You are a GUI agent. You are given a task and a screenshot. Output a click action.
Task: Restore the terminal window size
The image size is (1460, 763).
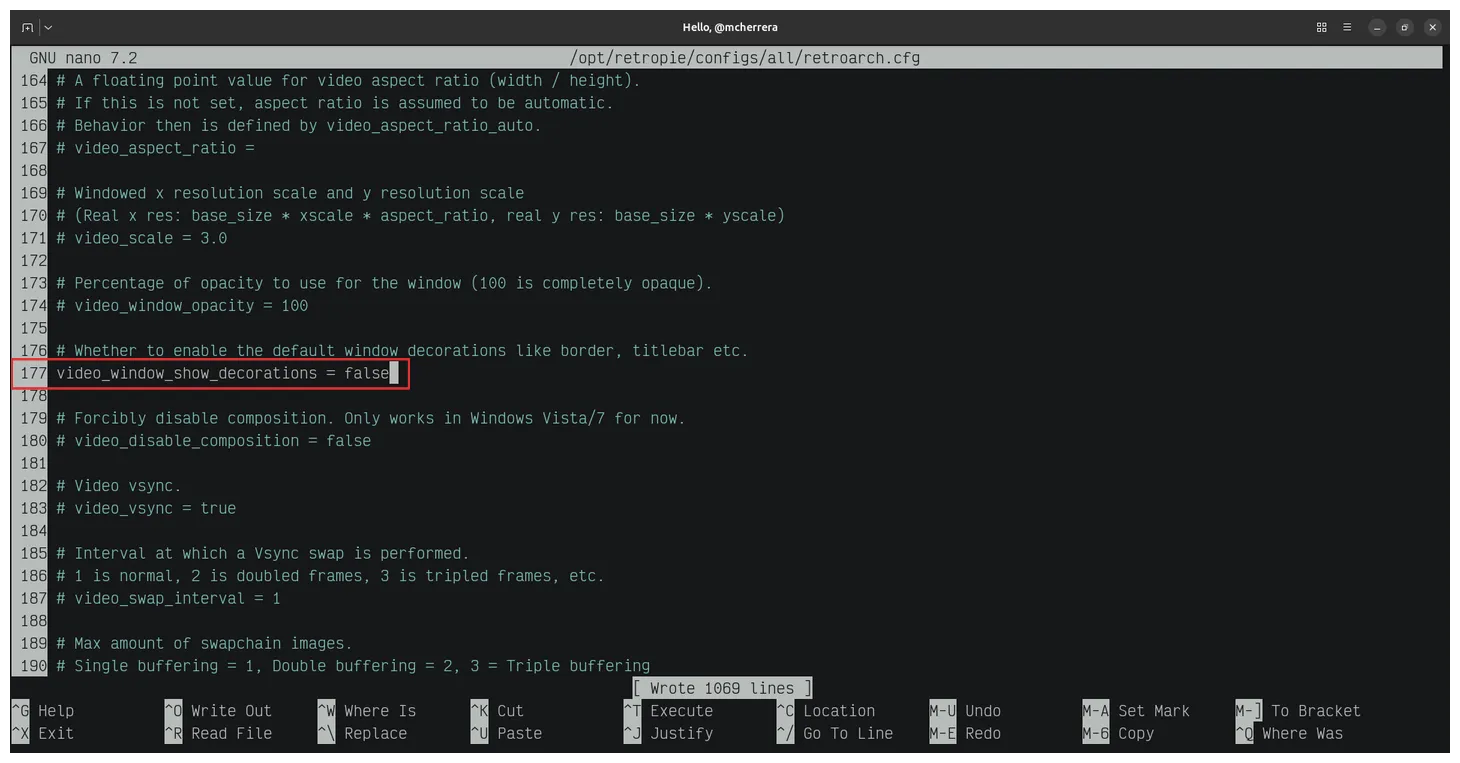[1404, 27]
